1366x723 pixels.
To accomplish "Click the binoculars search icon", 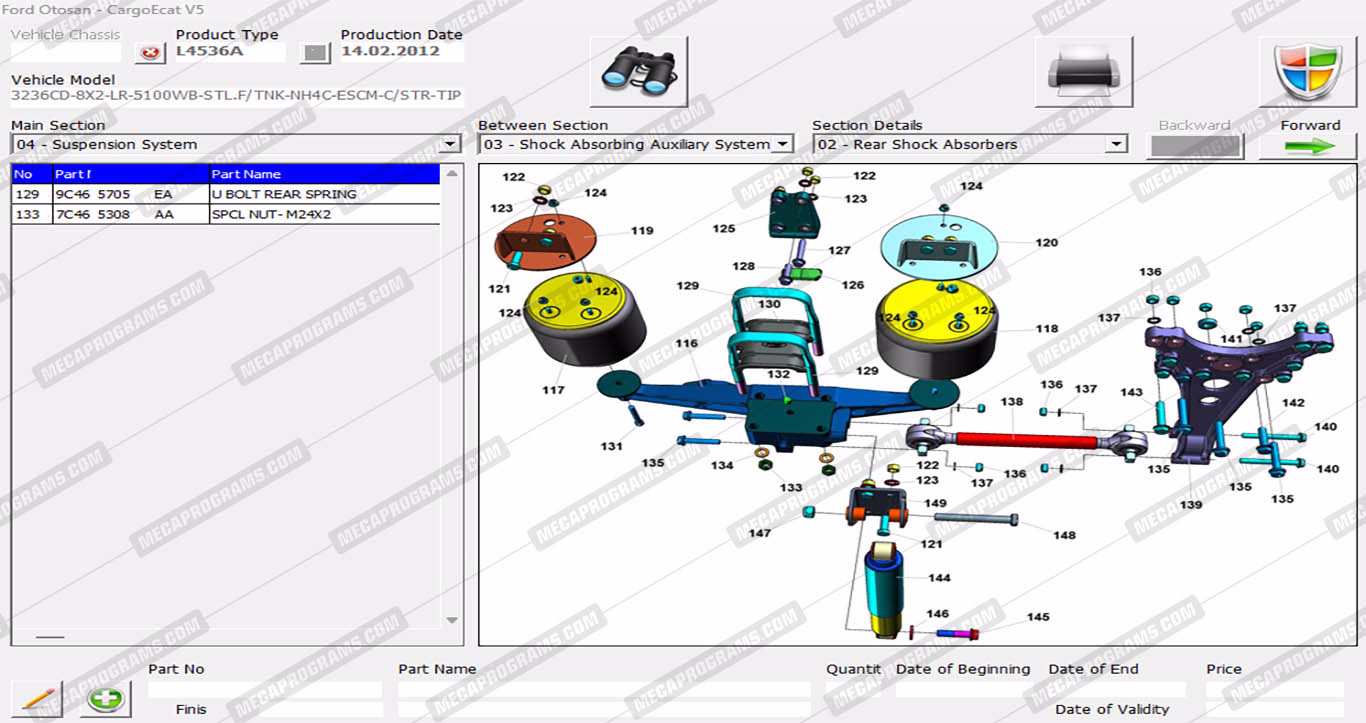I will (x=638, y=71).
